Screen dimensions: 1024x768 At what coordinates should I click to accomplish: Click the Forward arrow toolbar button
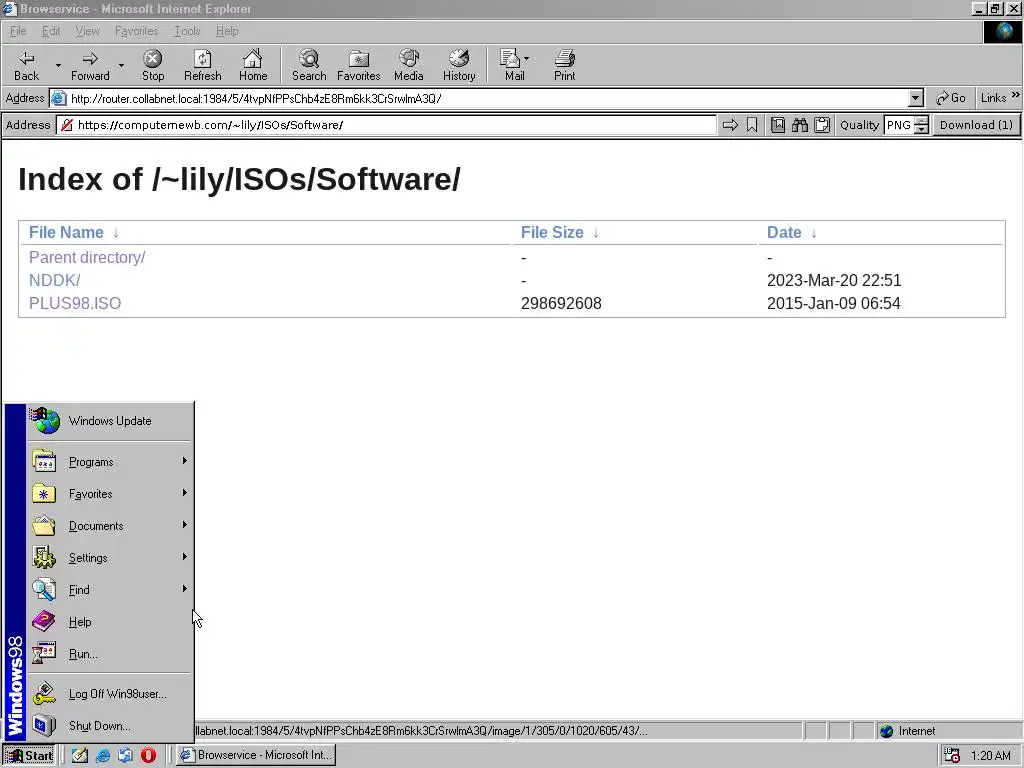coord(90,65)
